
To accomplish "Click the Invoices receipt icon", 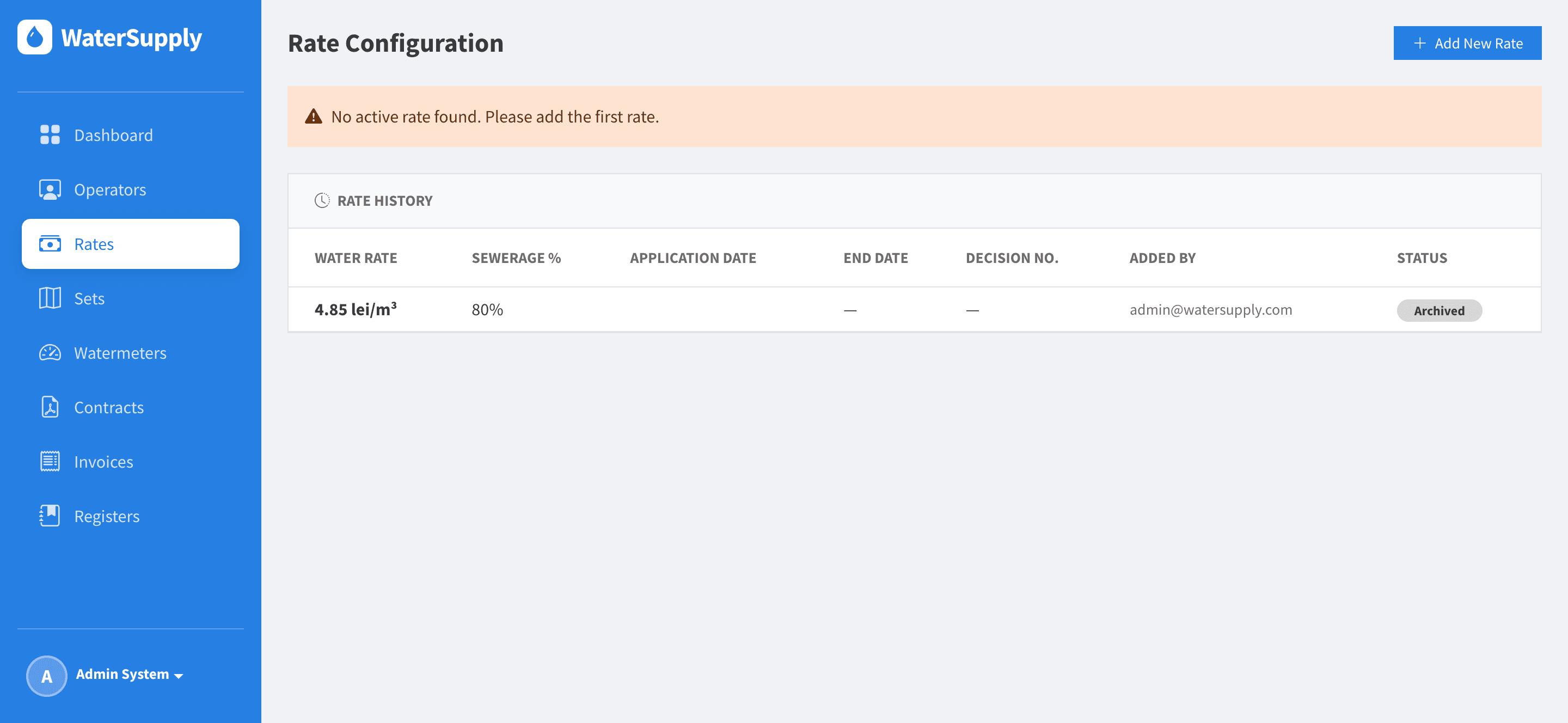I will [x=50, y=461].
